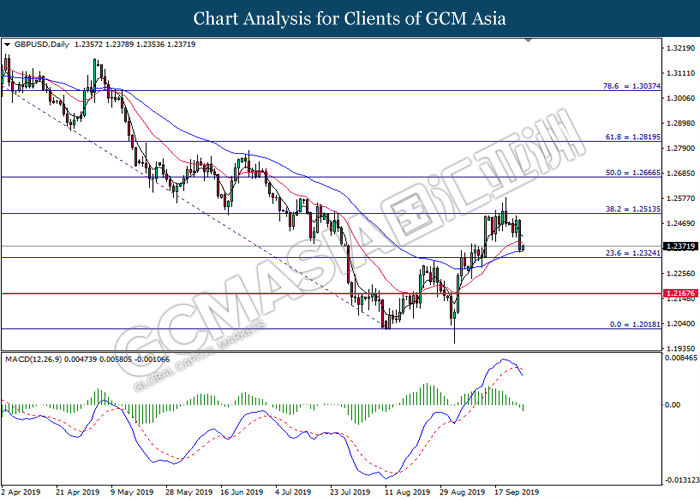Click the chart shift marker at top

point(528,40)
